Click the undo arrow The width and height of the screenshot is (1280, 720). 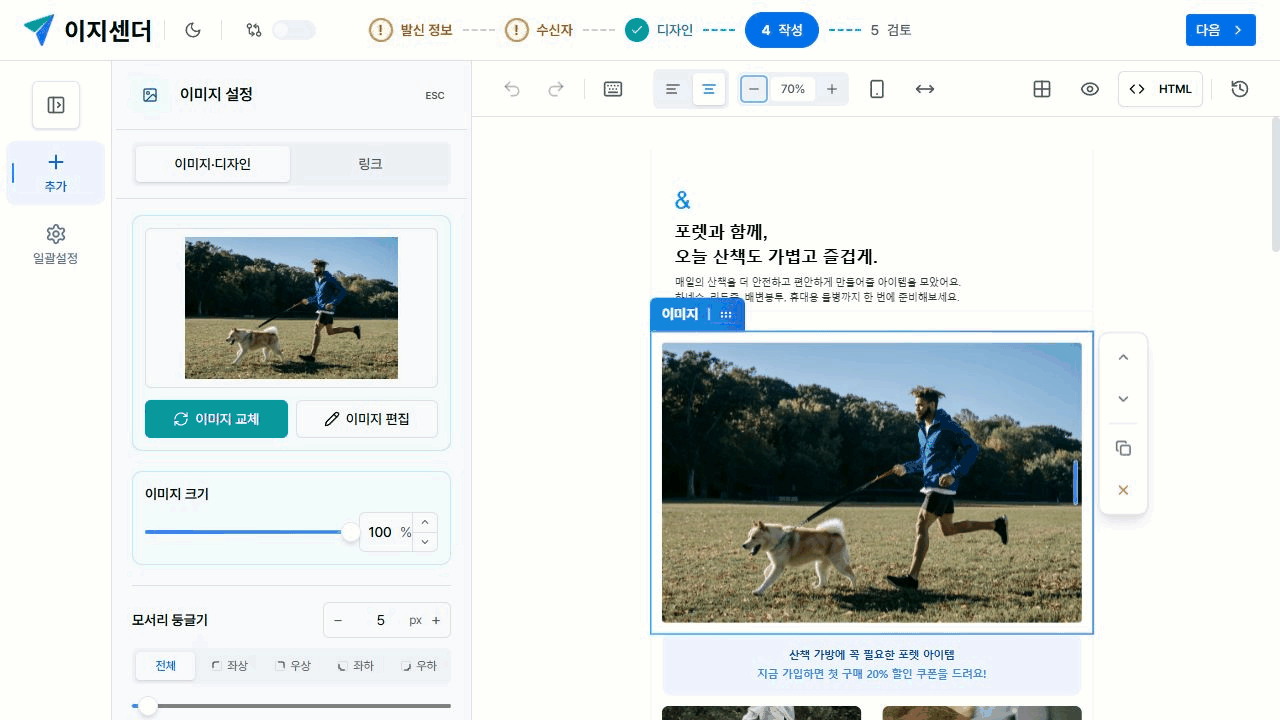pyautogui.click(x=512, y=89)
